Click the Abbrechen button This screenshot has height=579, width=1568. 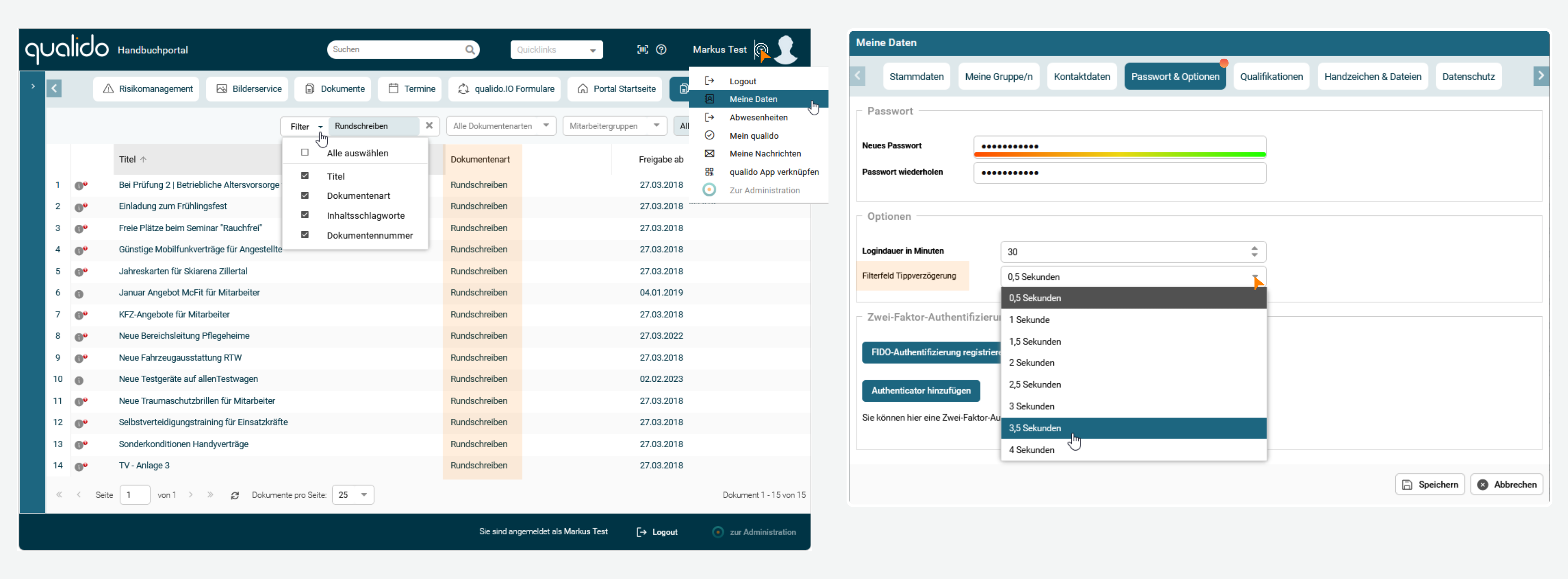[1506, 485]
